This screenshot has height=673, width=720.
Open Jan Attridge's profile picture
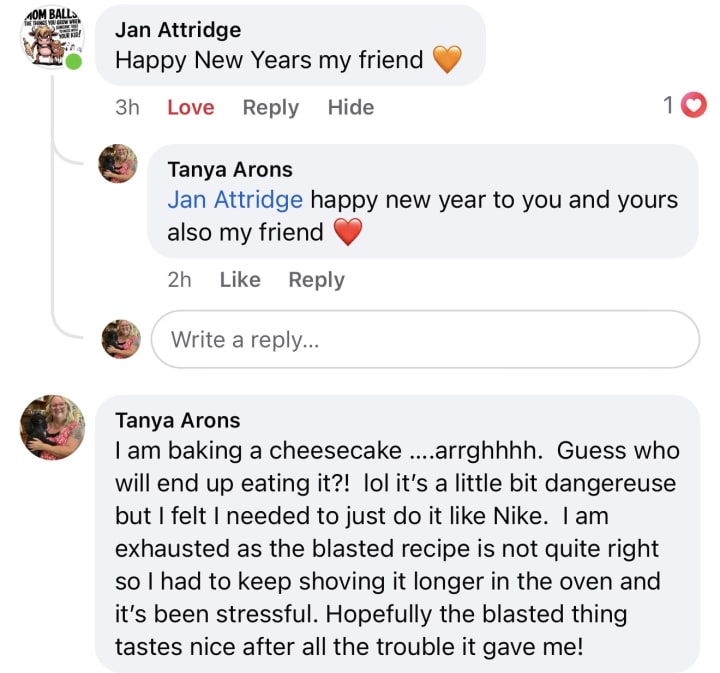point(52,36)
